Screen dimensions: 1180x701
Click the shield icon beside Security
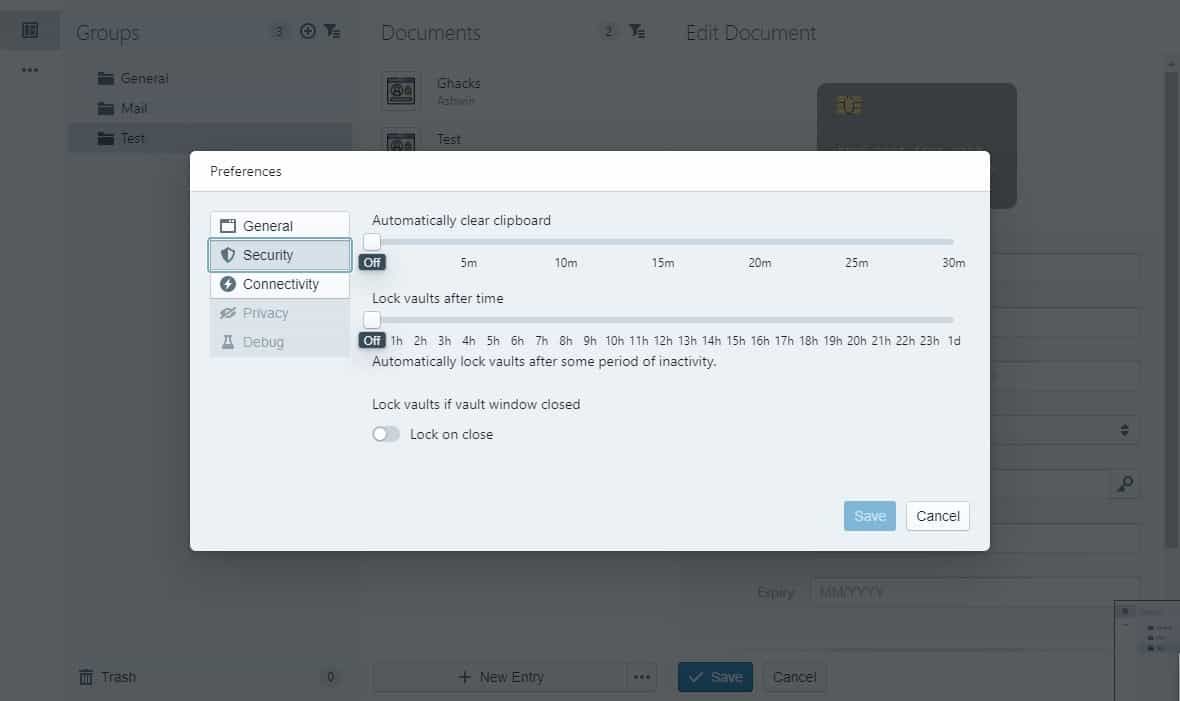(228, 254)
